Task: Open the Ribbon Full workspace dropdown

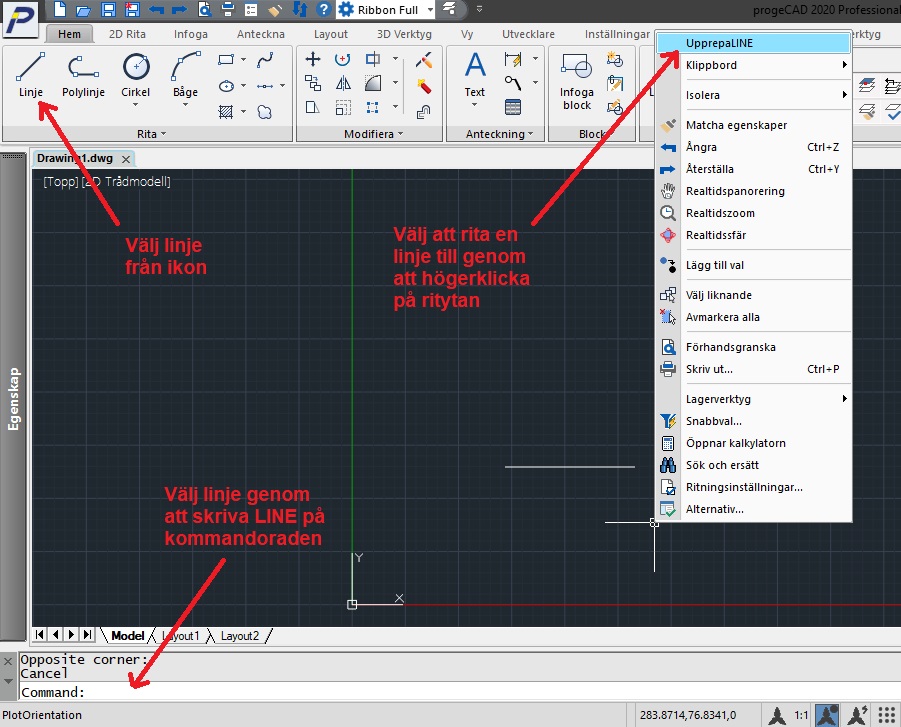Action: 429,10
